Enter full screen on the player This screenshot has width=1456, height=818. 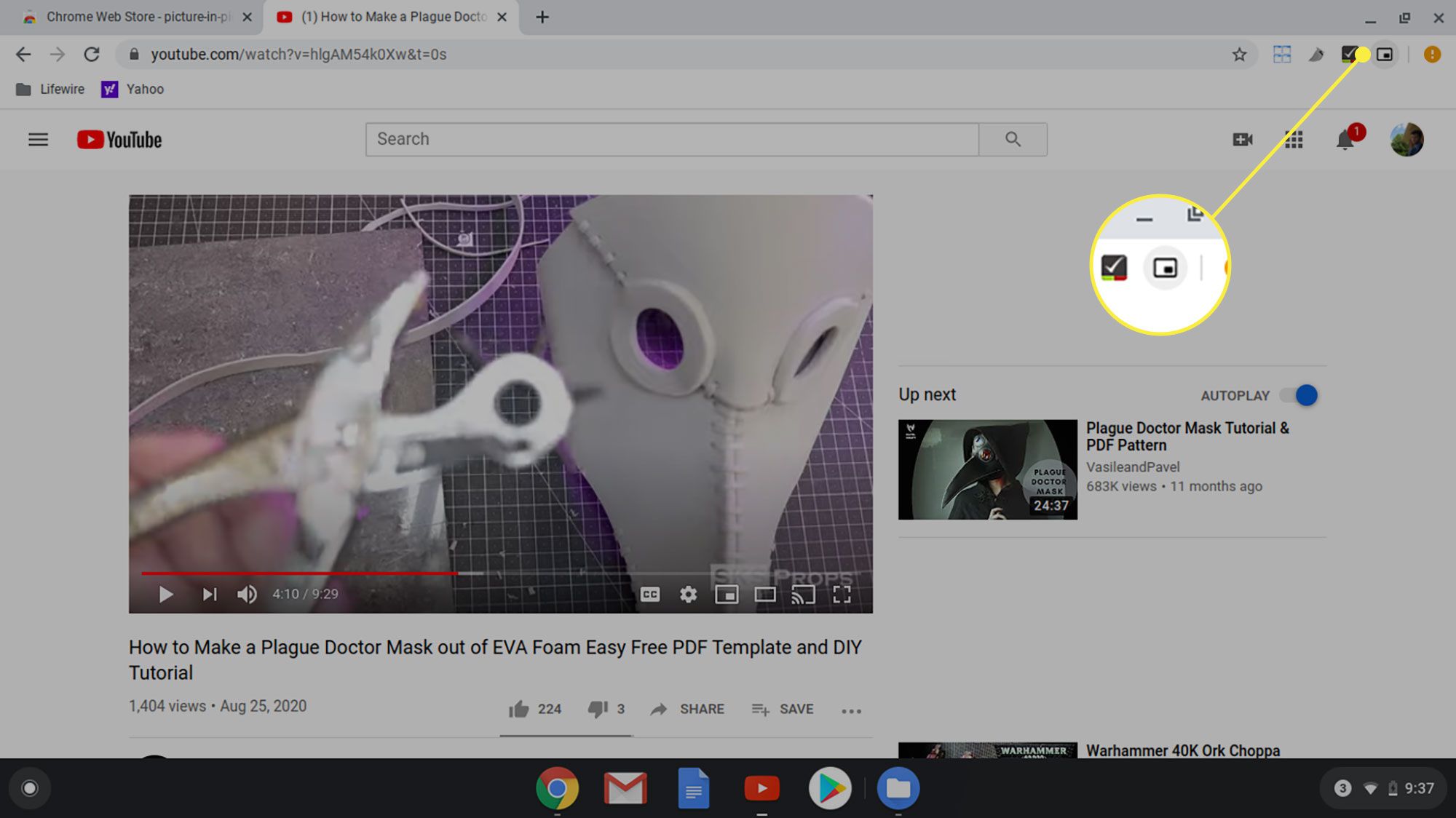842,595
